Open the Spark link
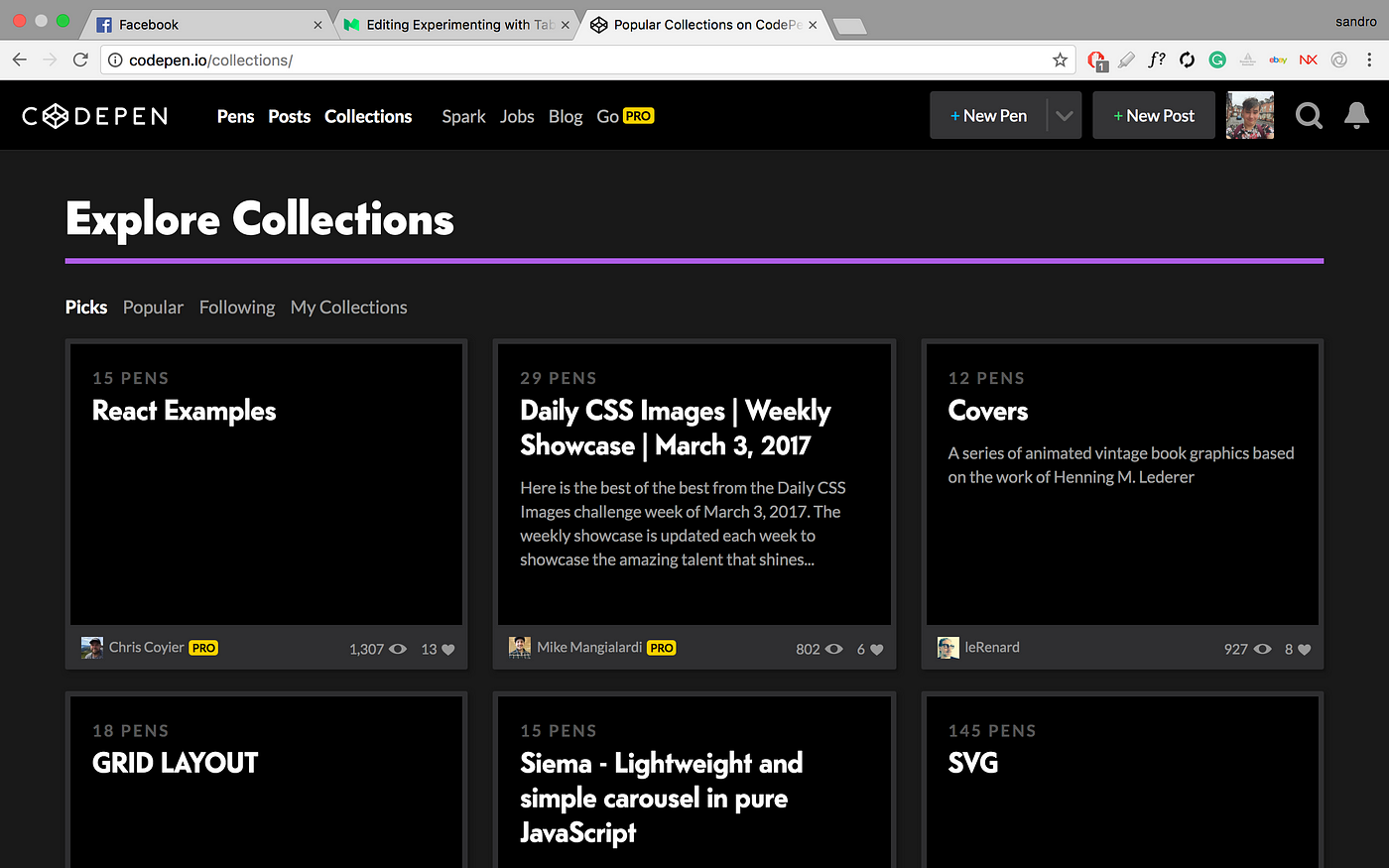 pos(463,116)
